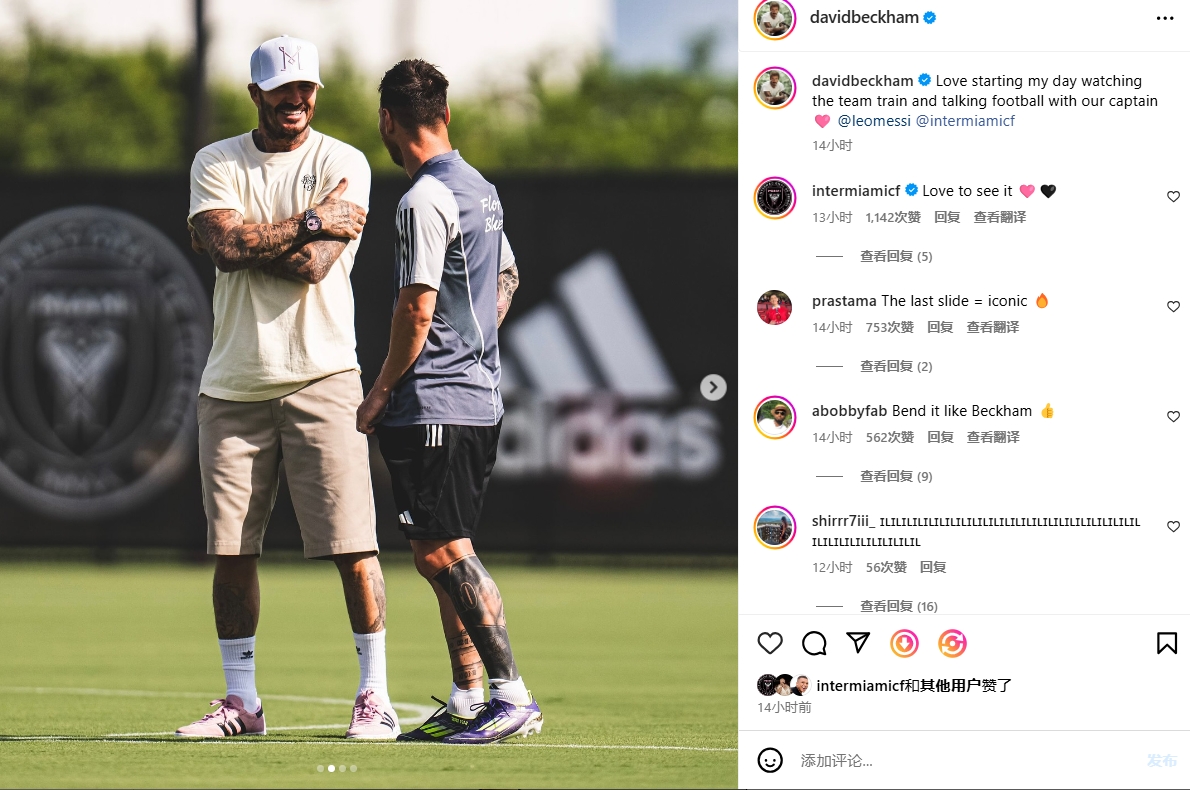The height and width of the screenshot is (790, 1190).
Task: Click the pink-orange circular refresh extension icon
Action: click(x=952, y=644)
